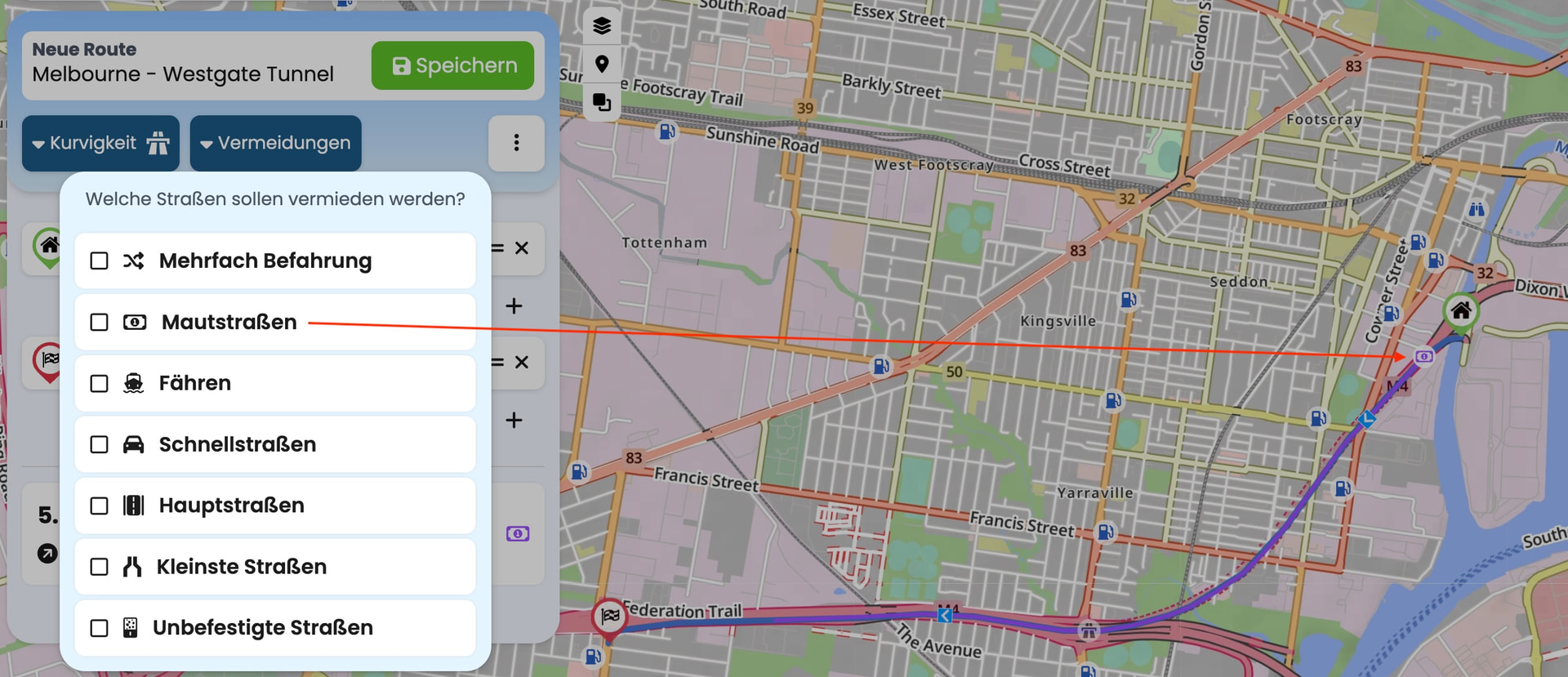Image resolution: width=1568 pixels, height=677 pixels.
Task: Choose Kleinste Straßen avoidance option
Action: 241,567
